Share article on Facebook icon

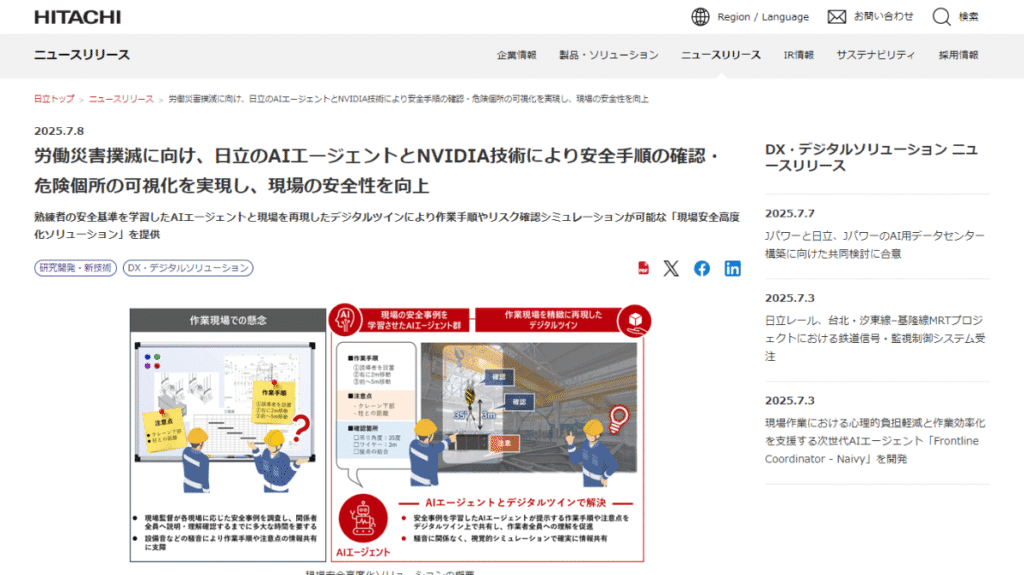702,269
